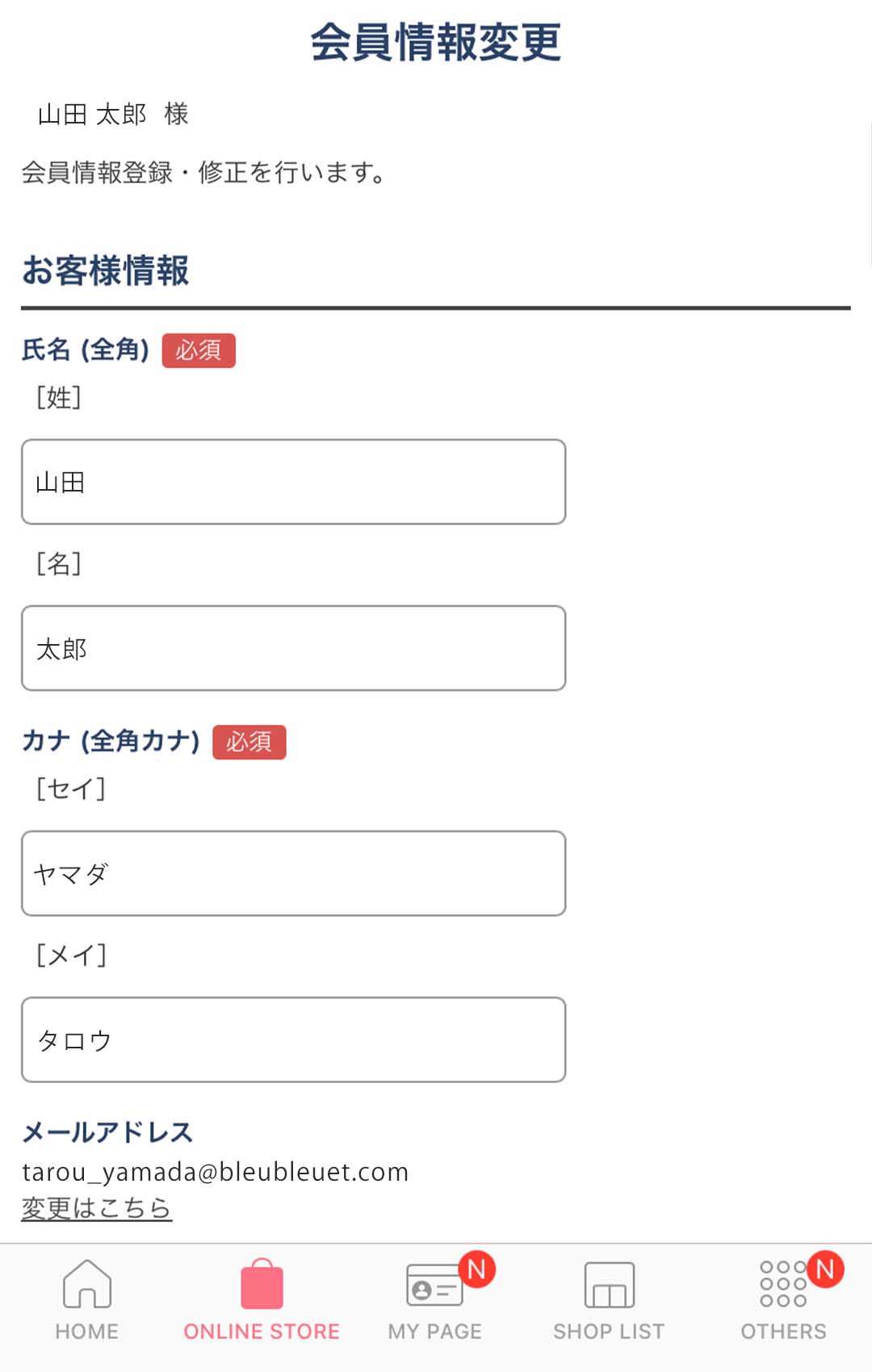
Task: Click the 必須 badge beside 氏名 (全角)
Action: click(x=199, y=350)
